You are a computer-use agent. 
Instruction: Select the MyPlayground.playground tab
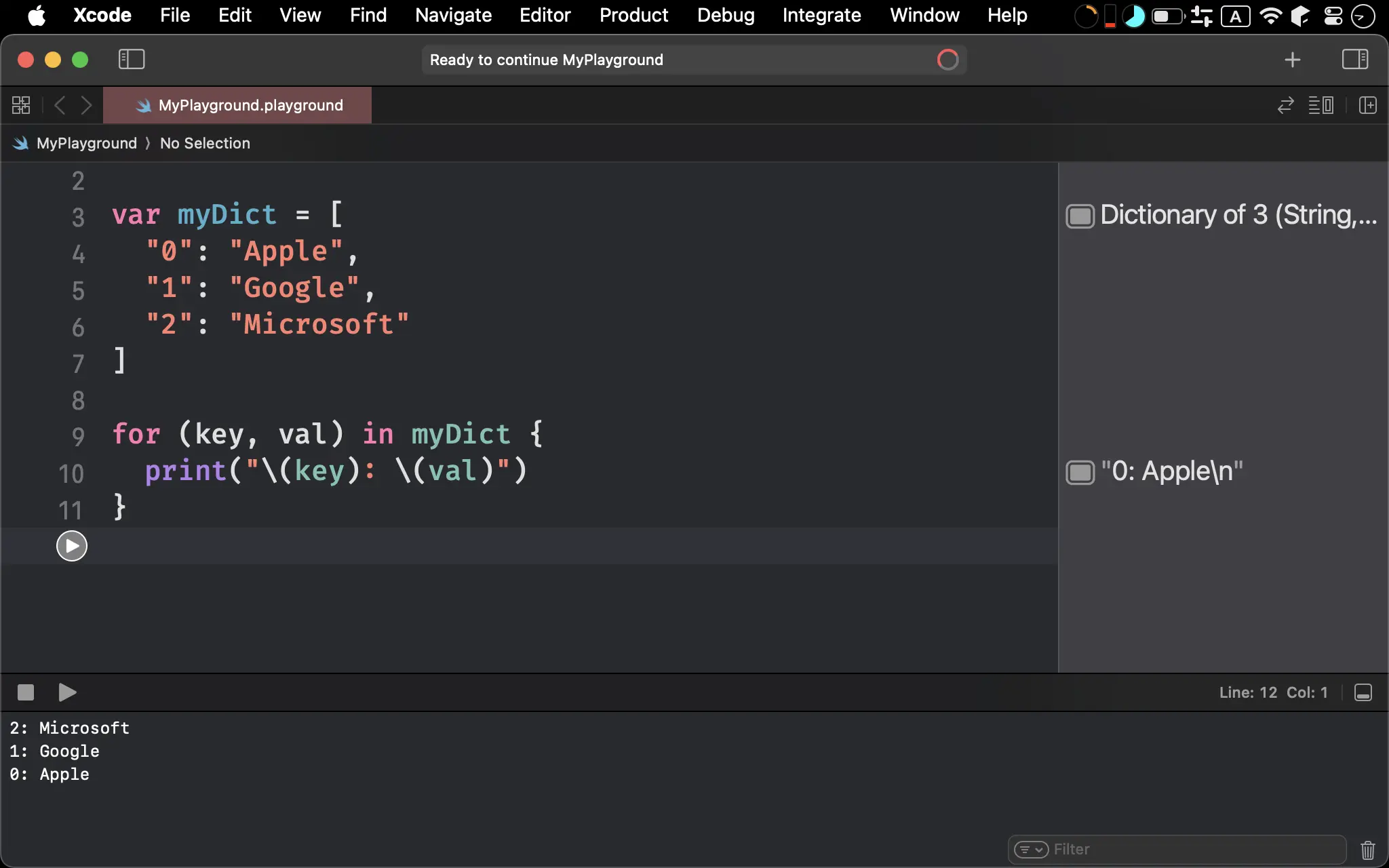click(x=237, y=105)
